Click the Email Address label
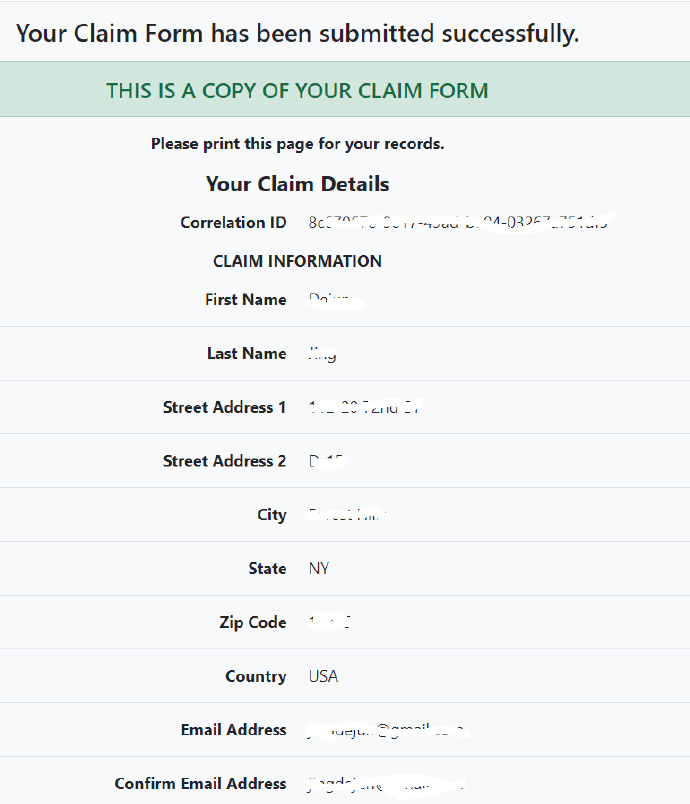The image size is (690, 804). point(233,730)
